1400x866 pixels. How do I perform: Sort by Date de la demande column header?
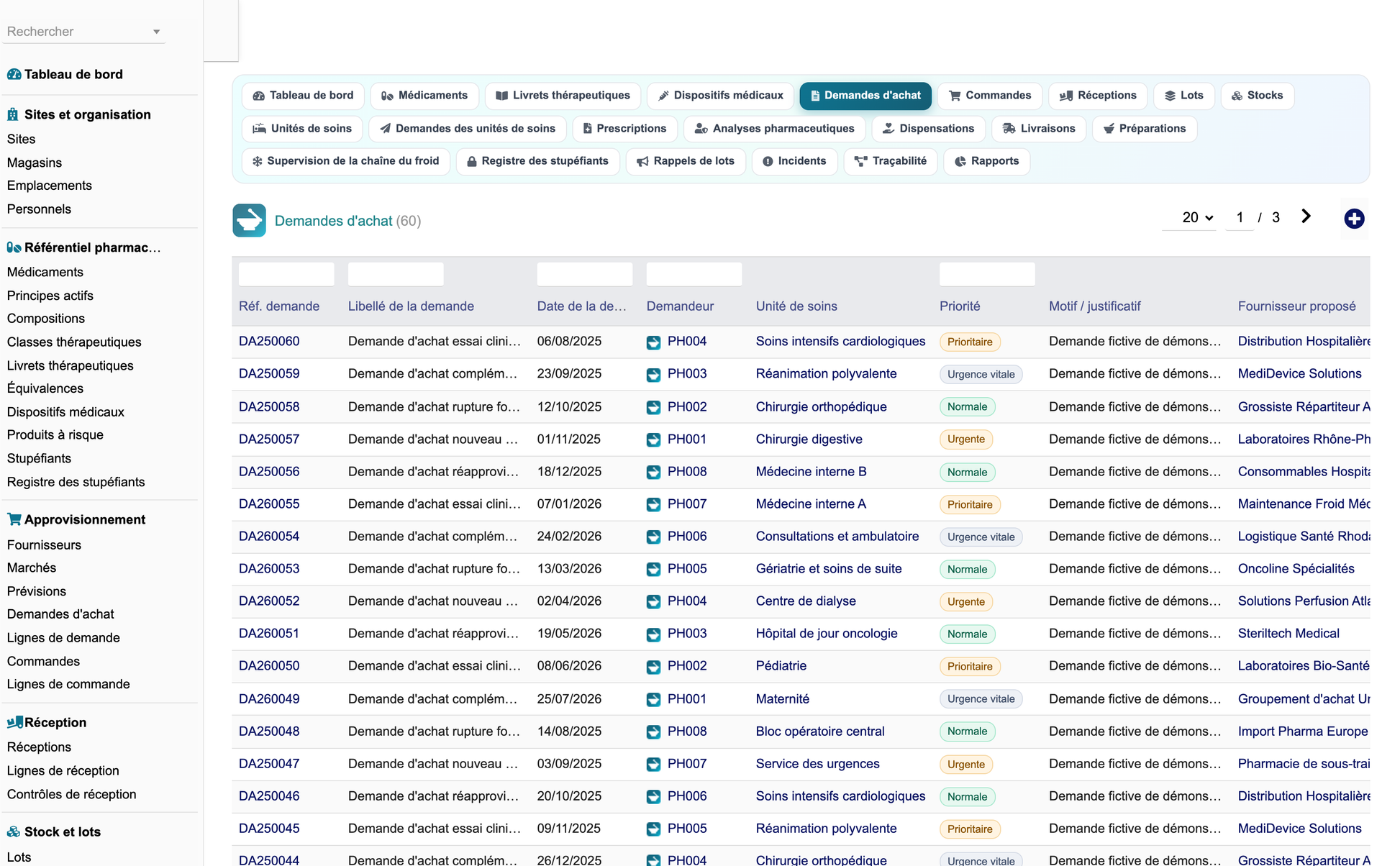[x=581, y=306]
